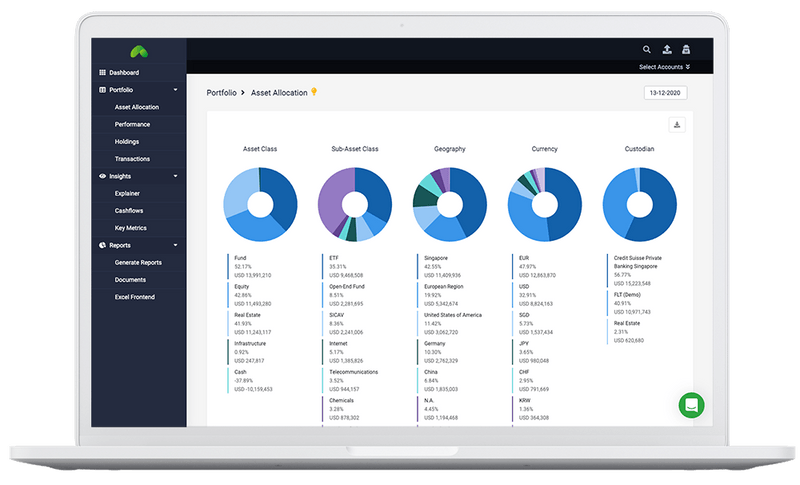Open the Select Accounts dropdown
The image size is (800, 485).
pyautogui.click(x=664, y=67)
